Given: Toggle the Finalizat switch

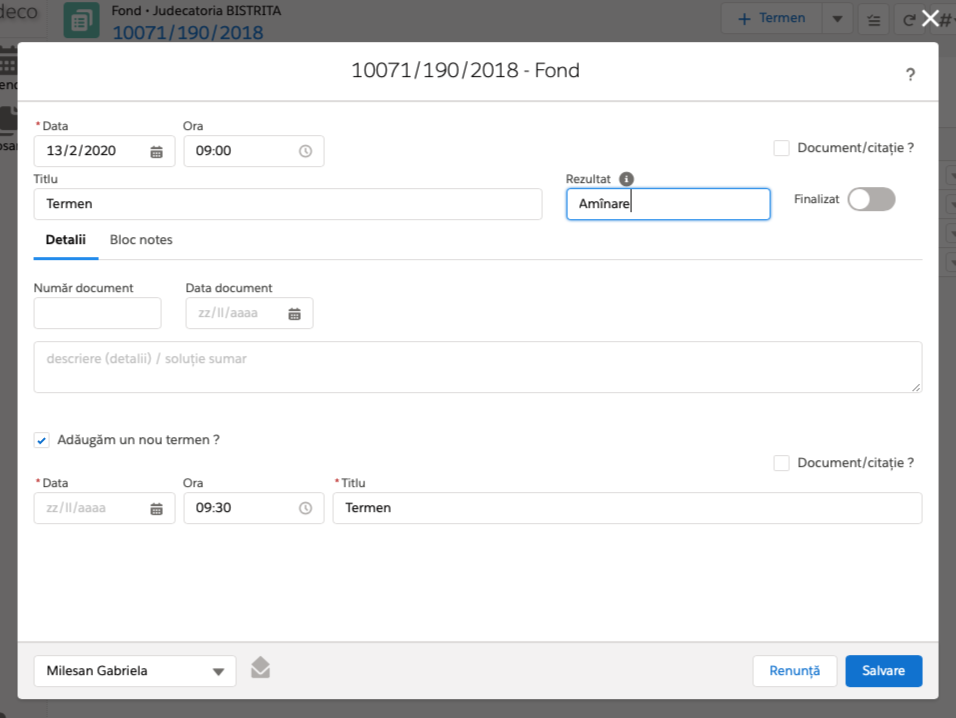Looking at the screenshot, I should [x=871, y=199].
